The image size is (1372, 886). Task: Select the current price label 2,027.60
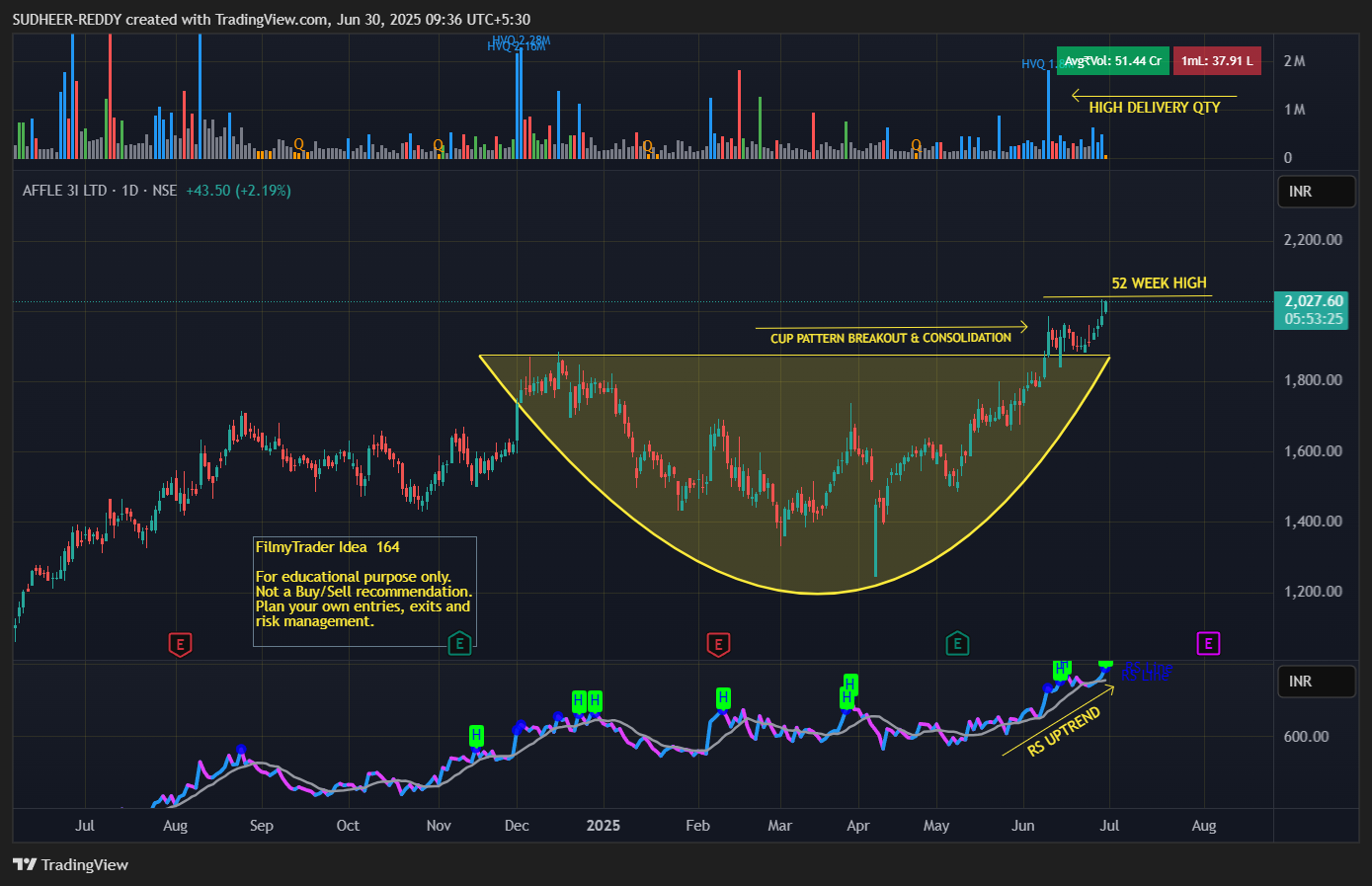1314,301
